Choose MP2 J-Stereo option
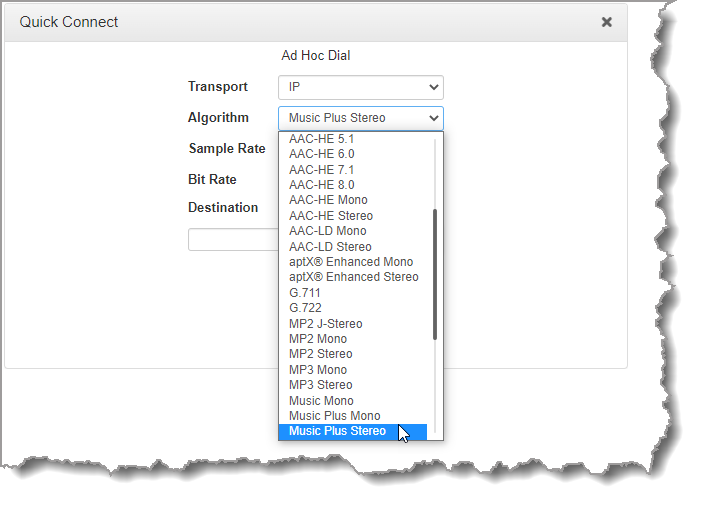The image size is (707, 508). 326,324
